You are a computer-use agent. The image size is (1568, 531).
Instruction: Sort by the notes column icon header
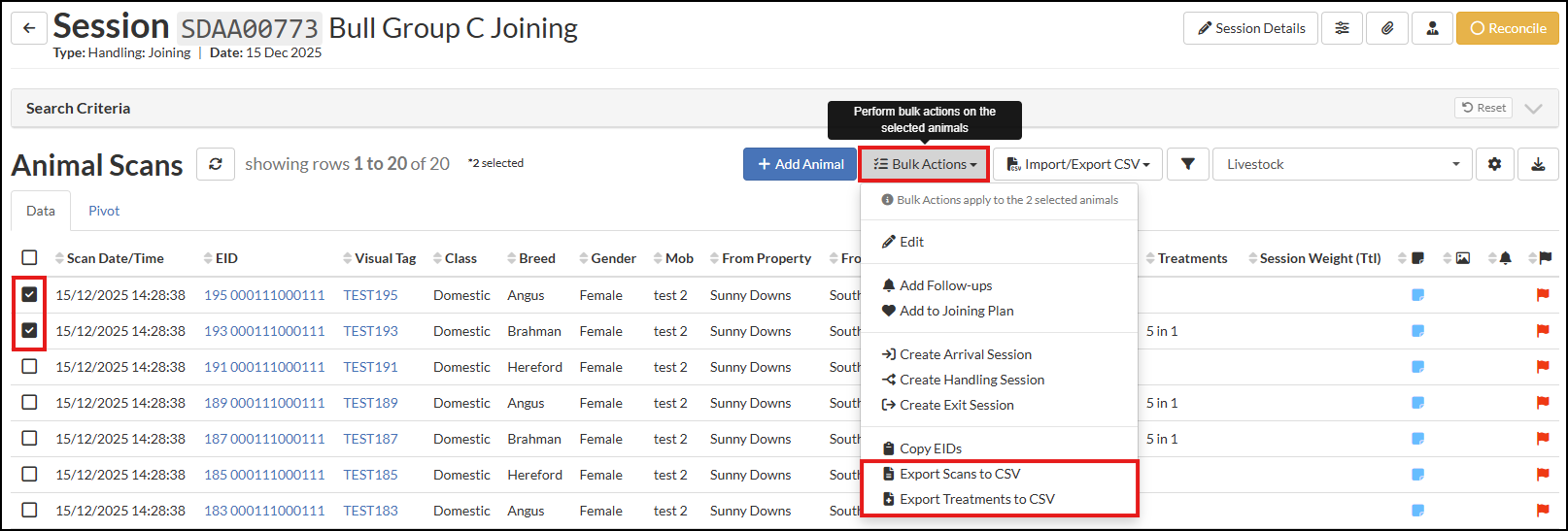tap(1412, 258)
